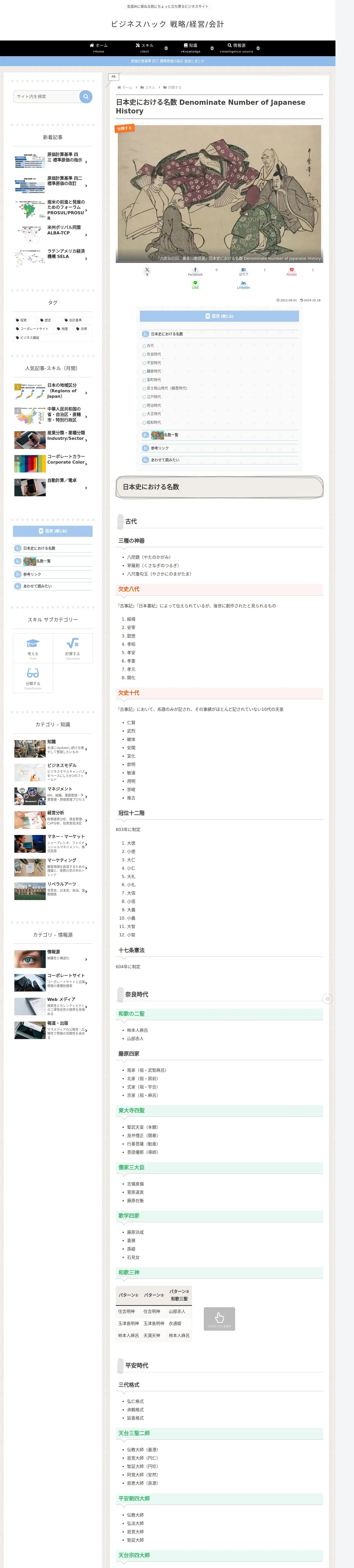Open popular article 中華人民共和国の省・自治区
This screenshot has height=1568, width=354.
[53, 416]
